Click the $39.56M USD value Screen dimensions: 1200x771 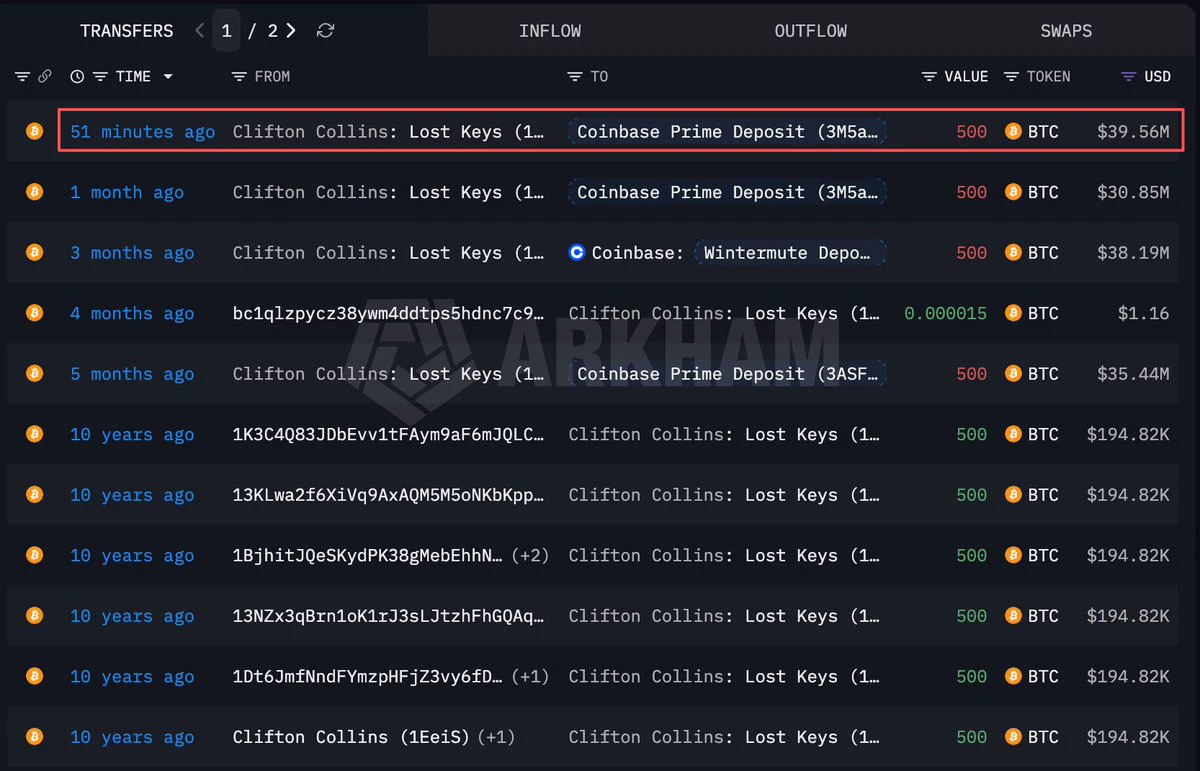coord(1133,132)
